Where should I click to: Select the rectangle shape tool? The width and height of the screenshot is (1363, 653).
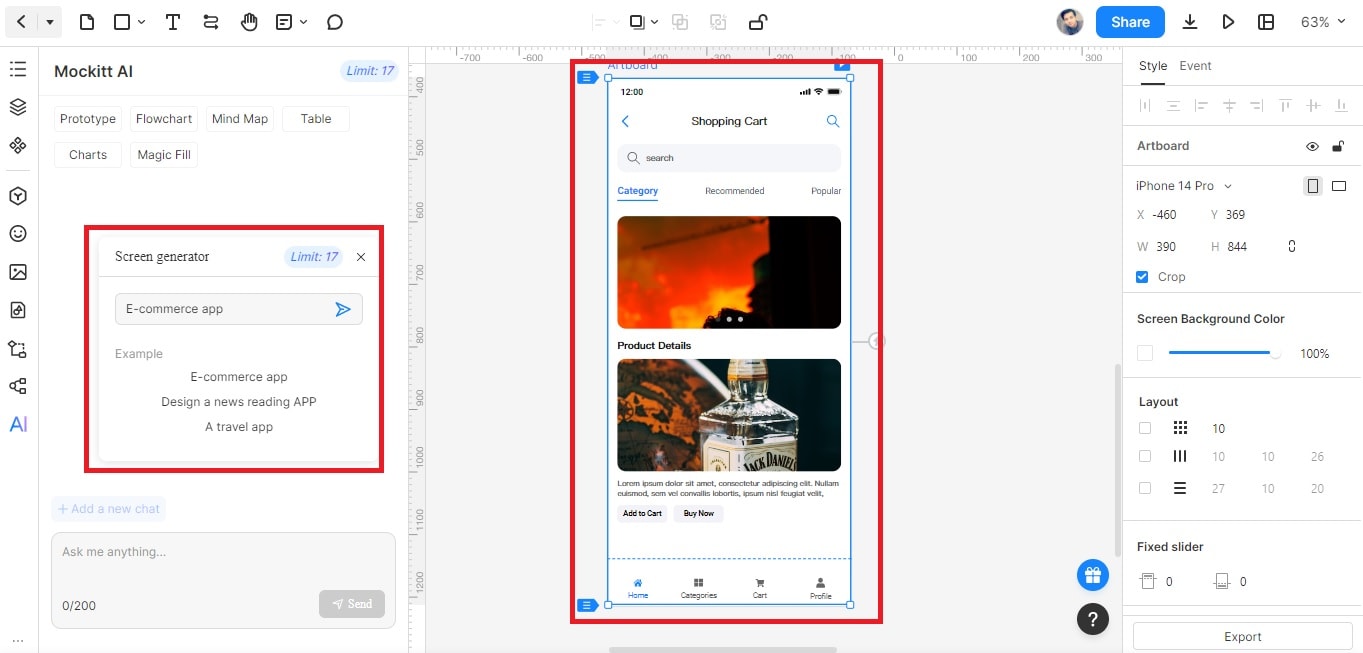tap(122, 21)
